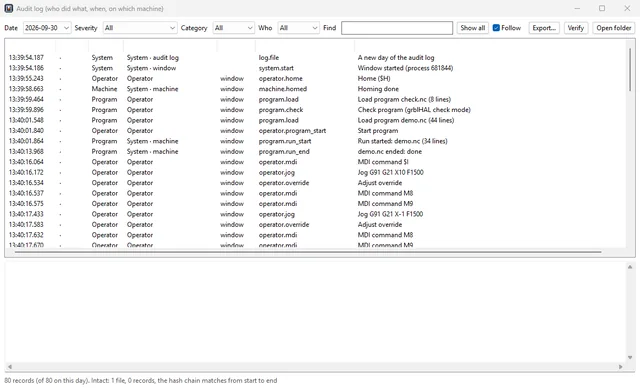The image size is (640, 391).
Task: Click the 13:40:17.583 timestamp cell
Action: pyautogui.click(x=26, y=224)
